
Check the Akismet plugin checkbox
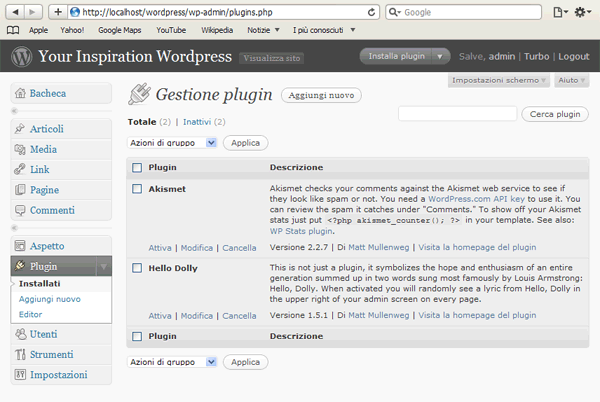click(137, 189)
